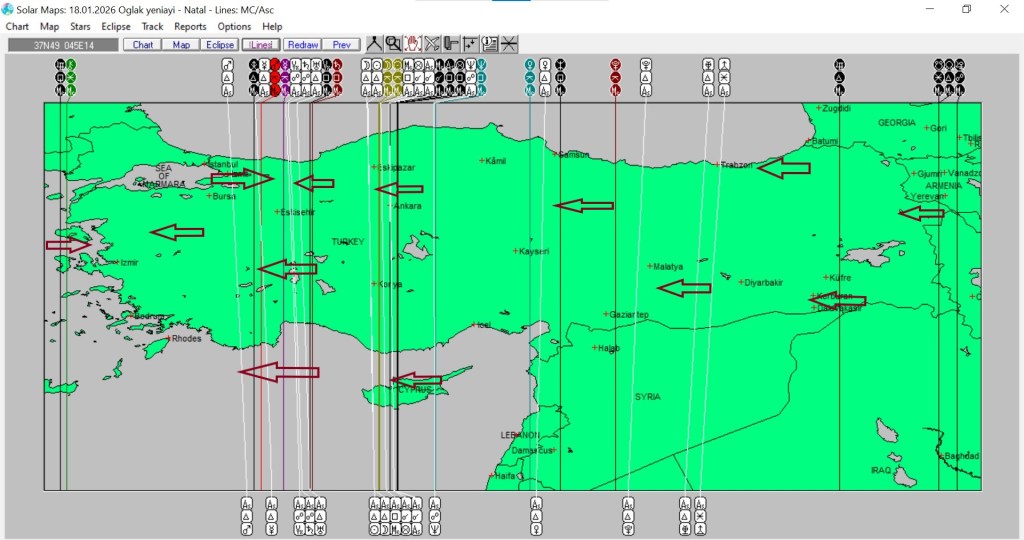
Task: Click the crosshair plus icon in the toolbar
Action: pos(470,43)
